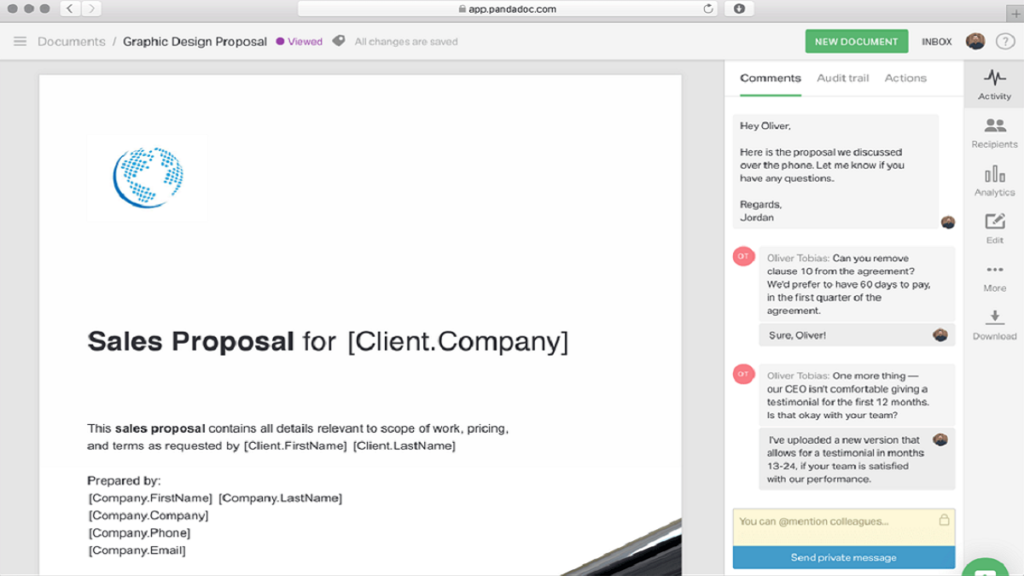Click the Sales Proposal heading
Screen dimensions: 1024x576
(328, 341)
